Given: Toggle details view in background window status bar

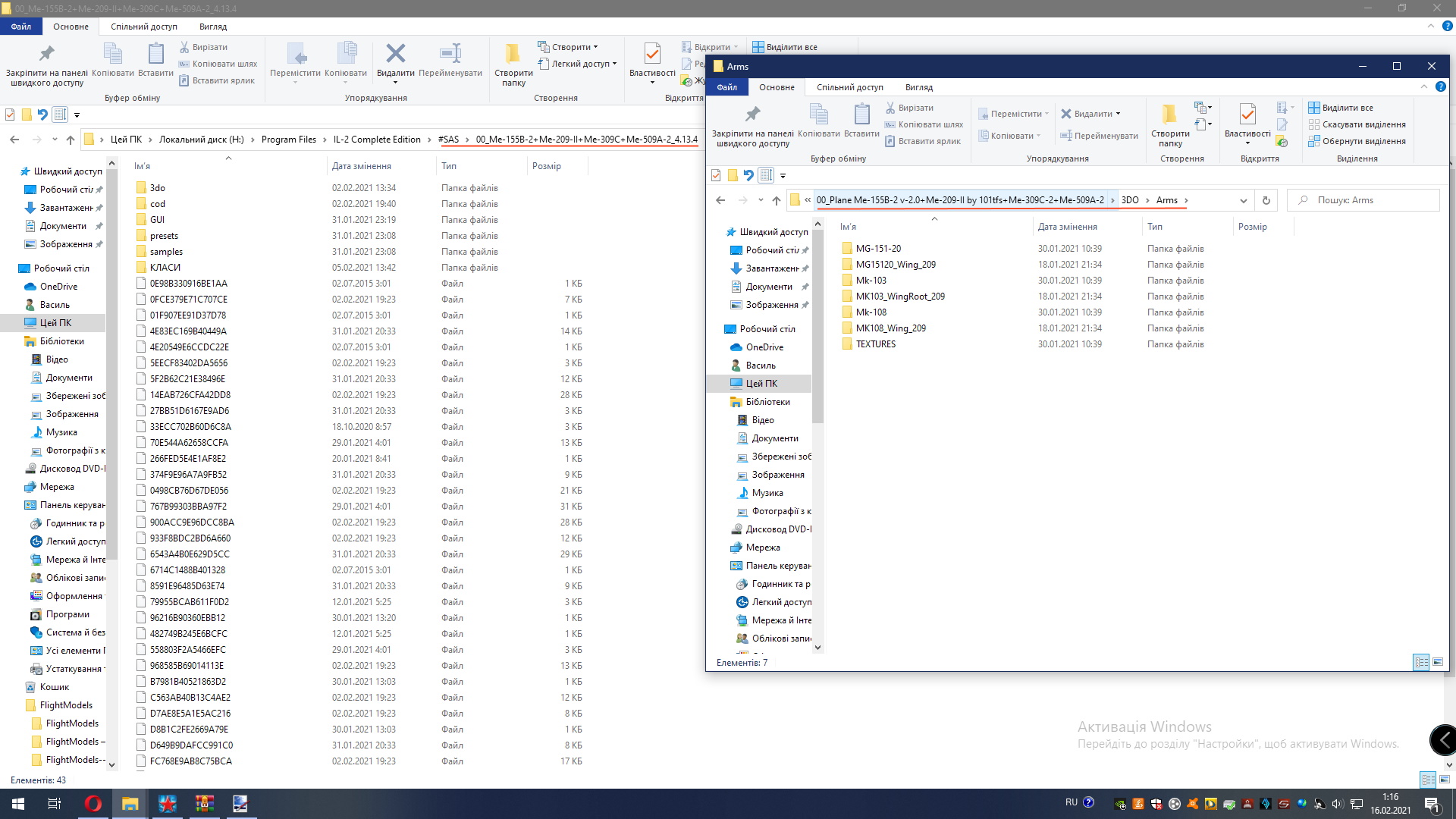Looking at the screenshot, I should pyautogui.click(x=1427, y=780).
